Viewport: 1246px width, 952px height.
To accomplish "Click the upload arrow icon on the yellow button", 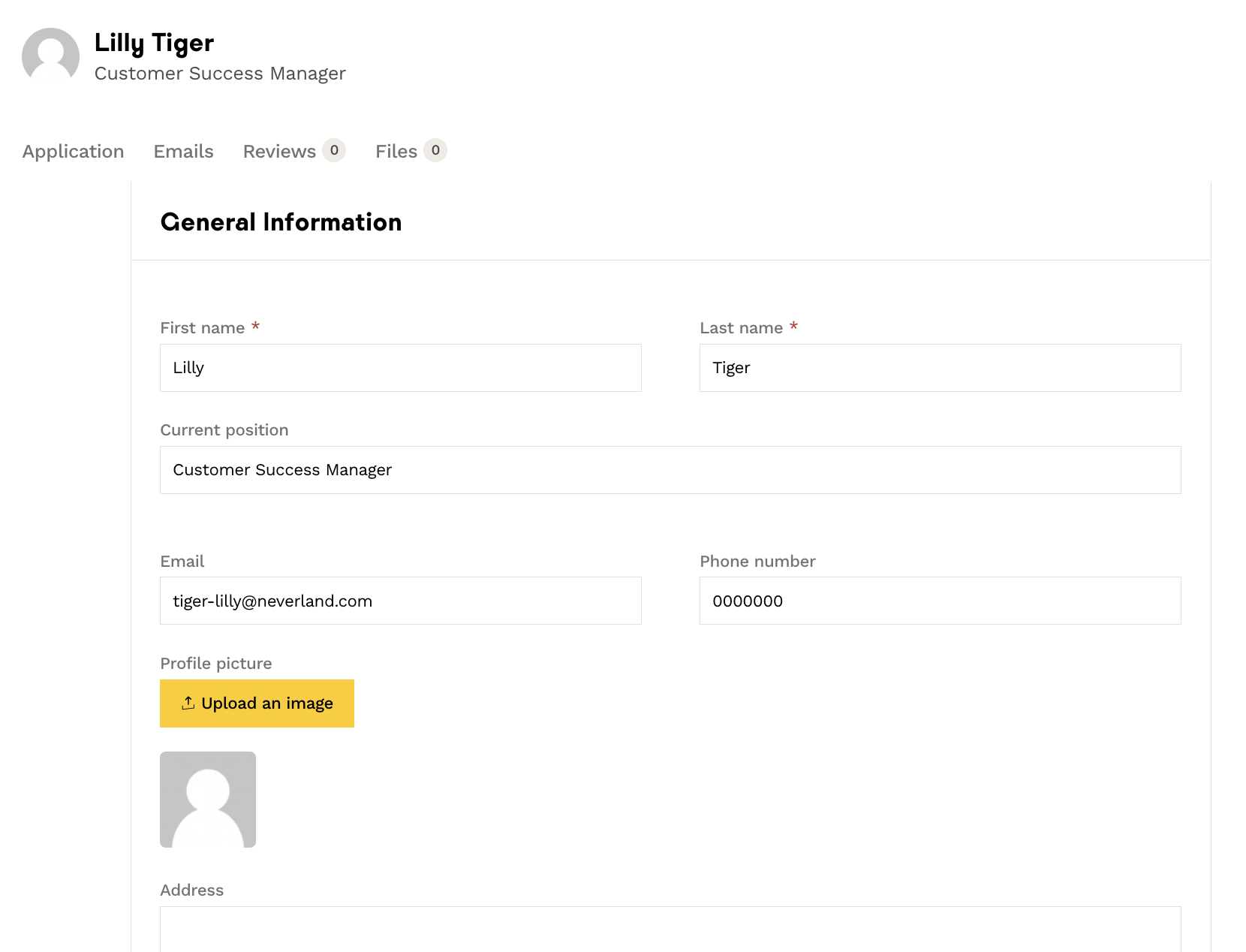I will point(188,703).
